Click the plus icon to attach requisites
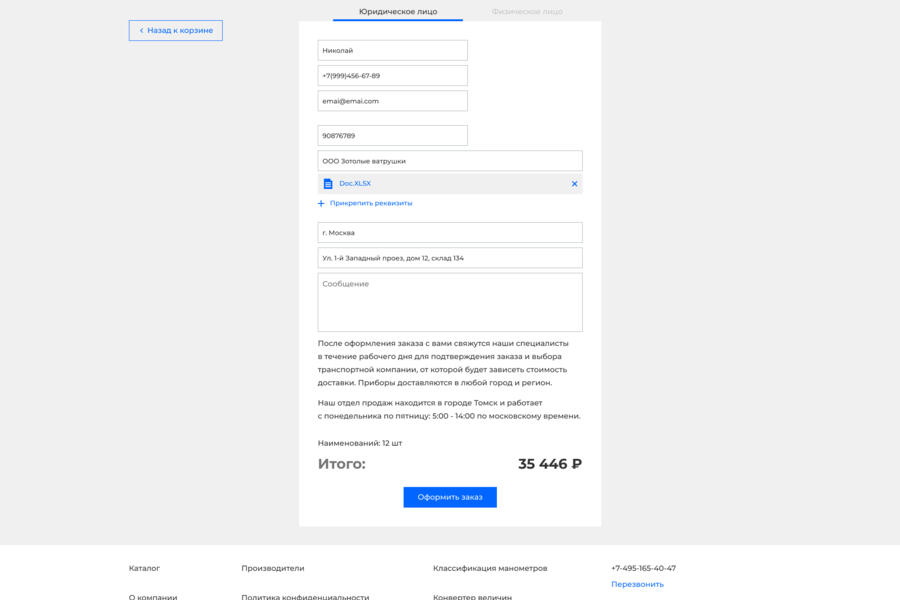The width and height of the screenshot is (900, 600). pos(321,203)
